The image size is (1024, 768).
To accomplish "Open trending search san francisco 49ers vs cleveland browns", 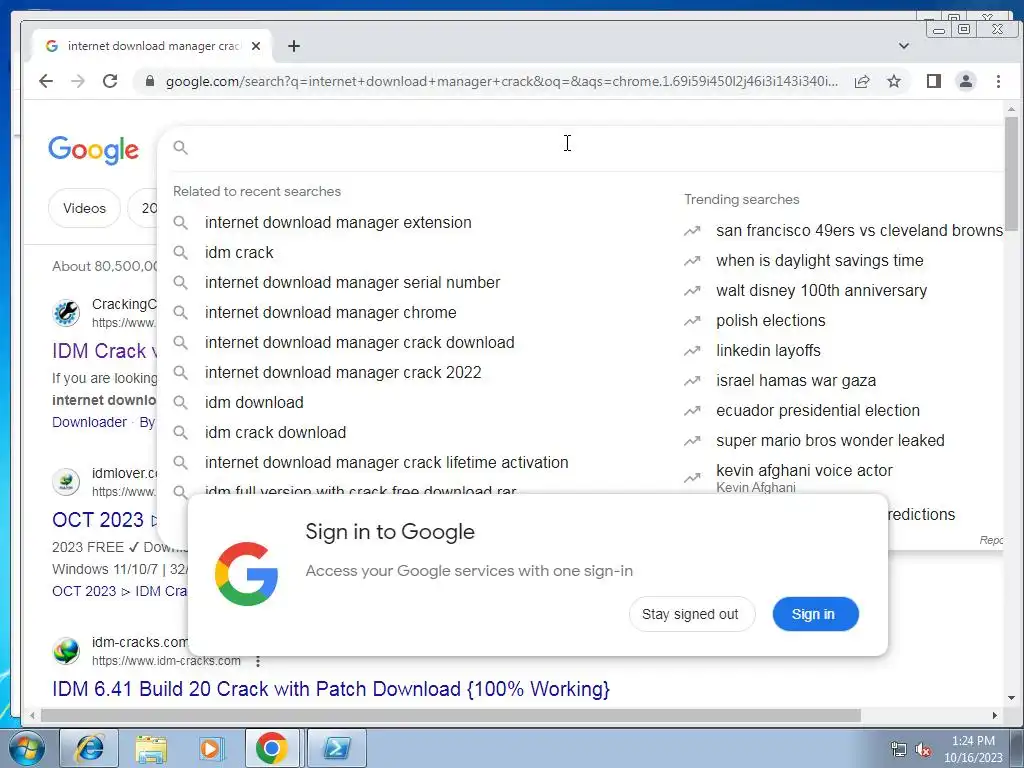I will click(x=859, y=231).
